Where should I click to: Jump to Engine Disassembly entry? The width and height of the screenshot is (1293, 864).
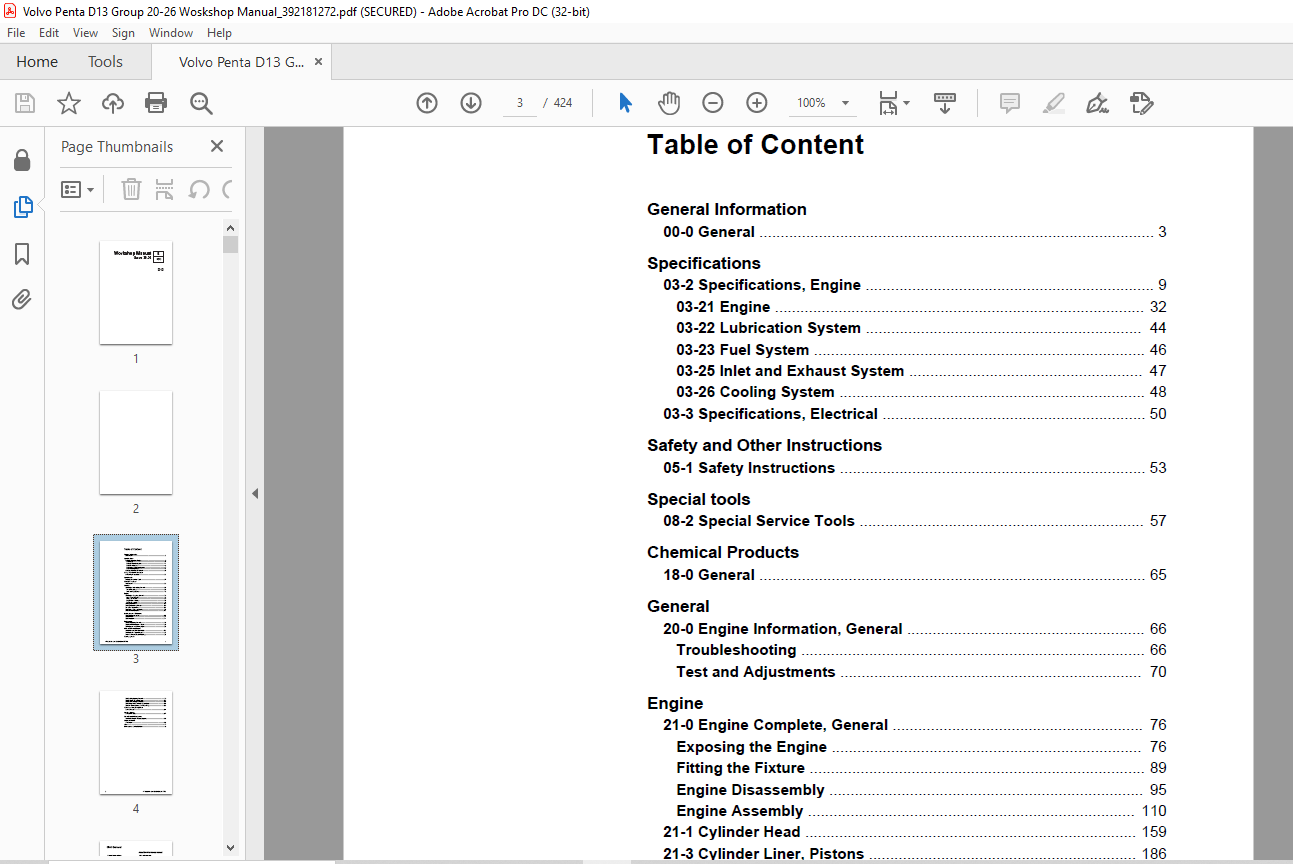(921, 790)
